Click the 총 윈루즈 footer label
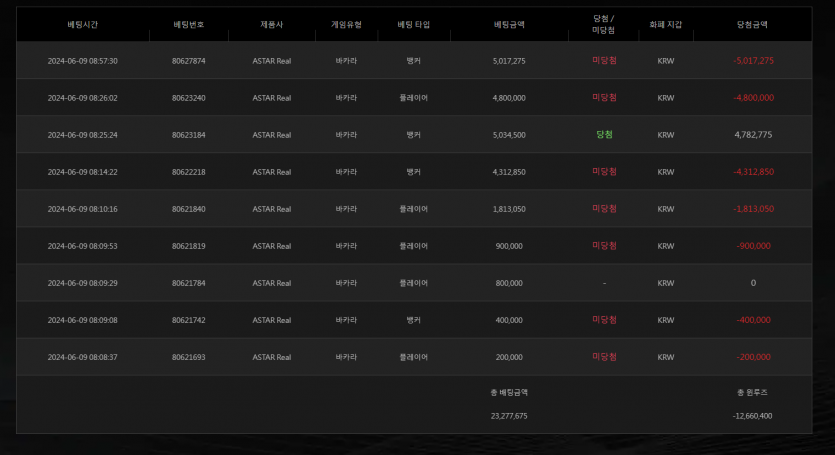The width and height of the screenshot is (835, 455). point(752,393)
